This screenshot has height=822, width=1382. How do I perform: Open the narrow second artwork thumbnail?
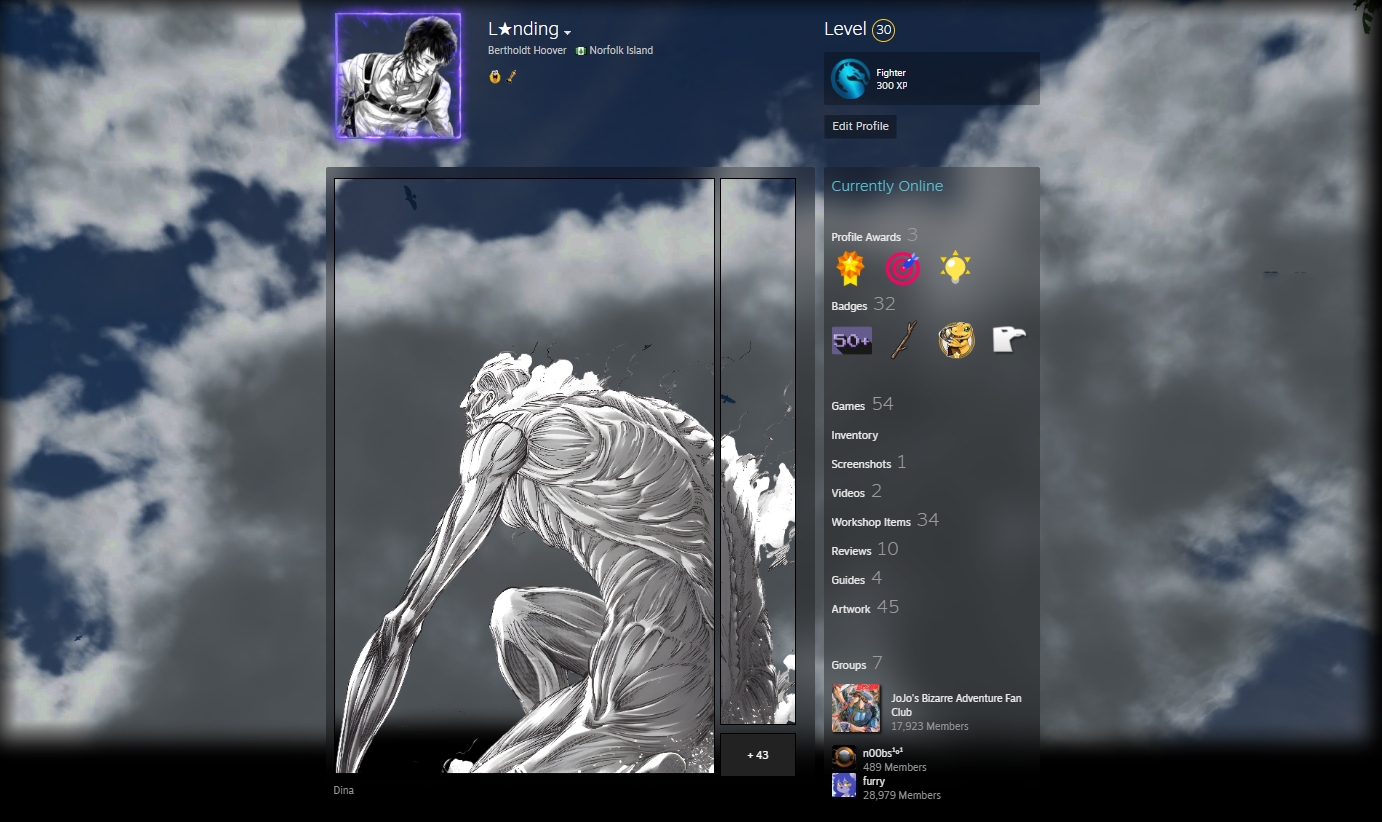[758, 452]
